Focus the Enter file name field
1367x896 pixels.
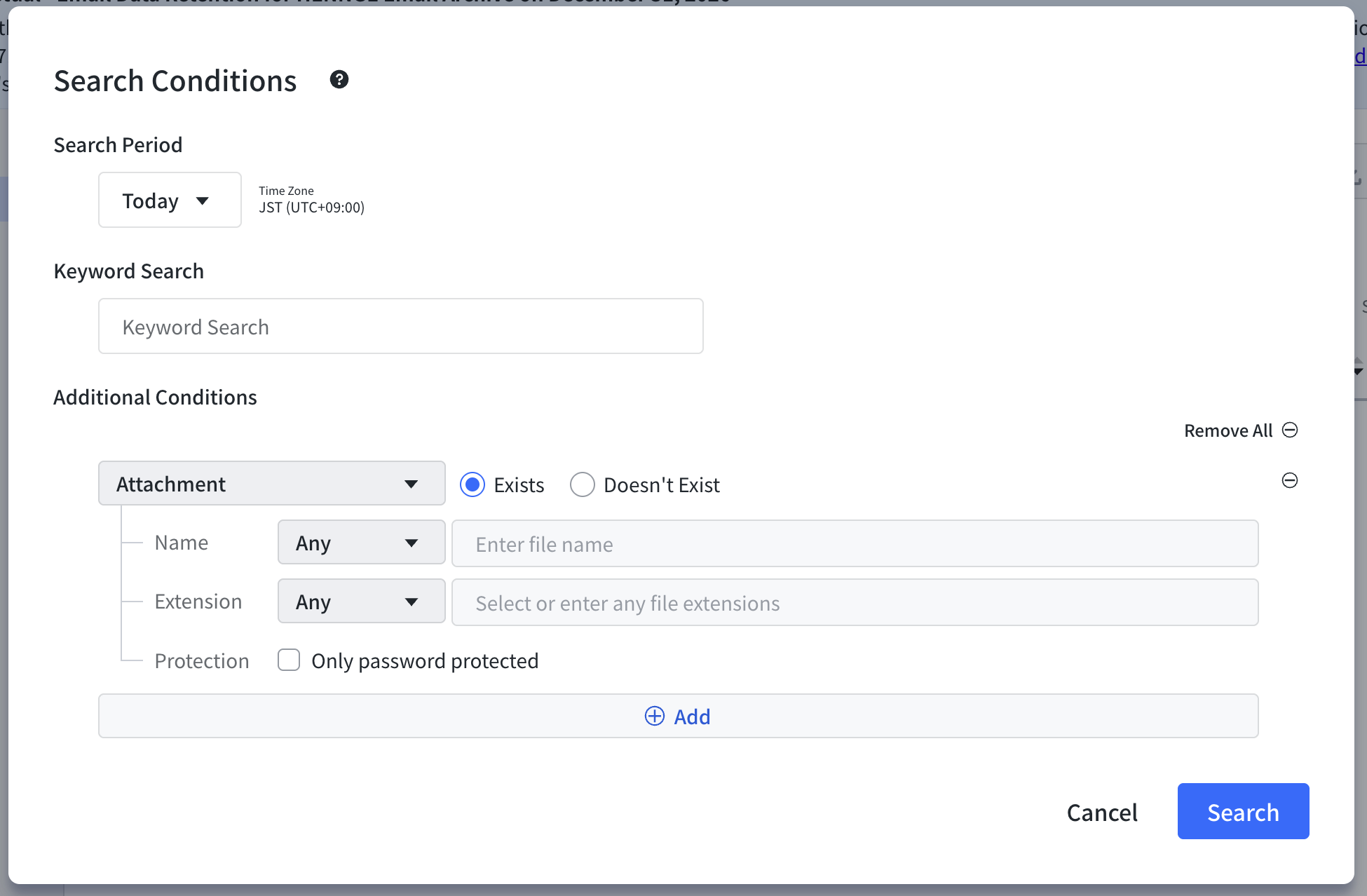[x=855, y=543]
